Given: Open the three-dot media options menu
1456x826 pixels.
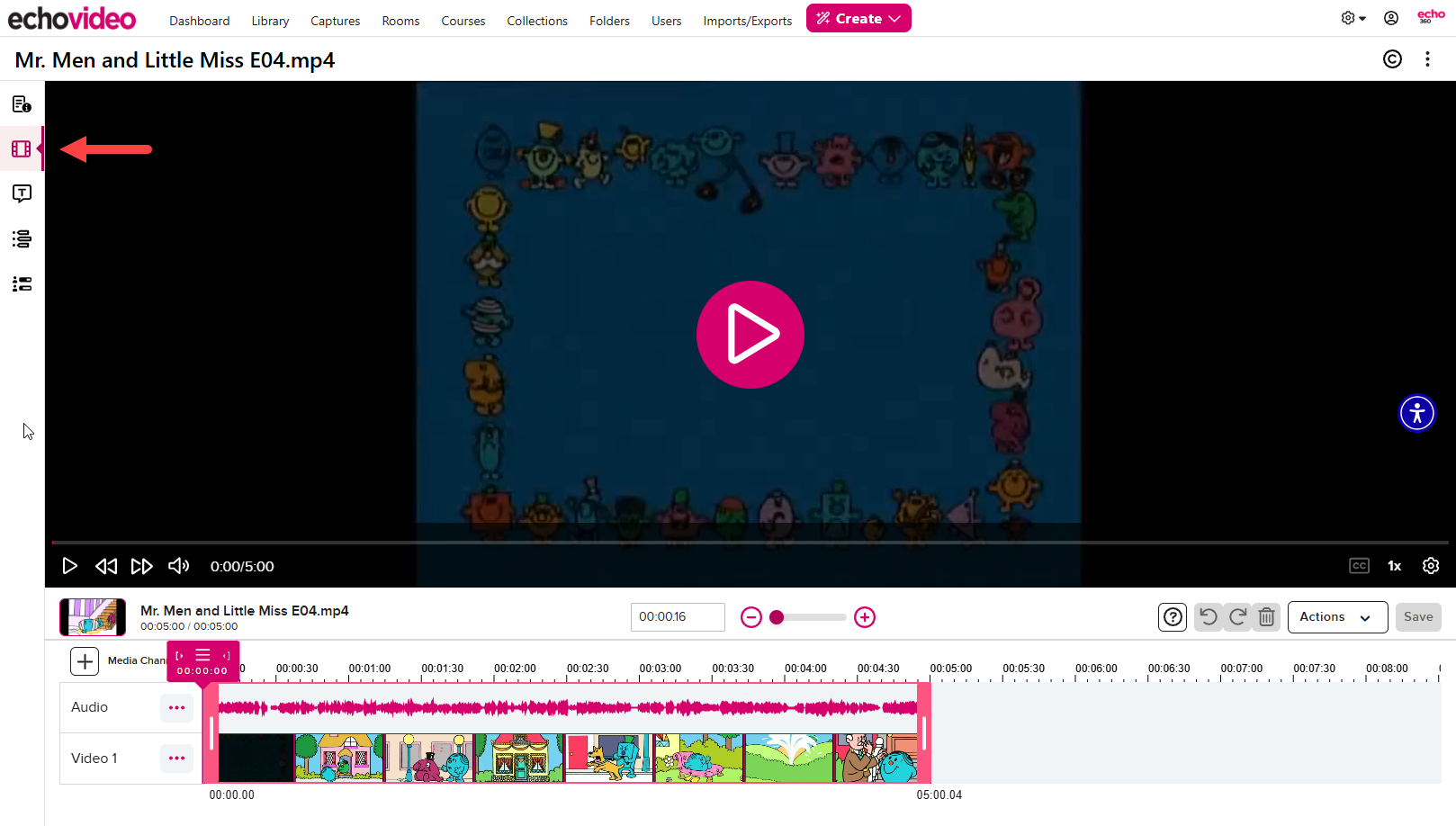Looking at the screenshot, I should pyautogui.click(x=1427, y=59).
